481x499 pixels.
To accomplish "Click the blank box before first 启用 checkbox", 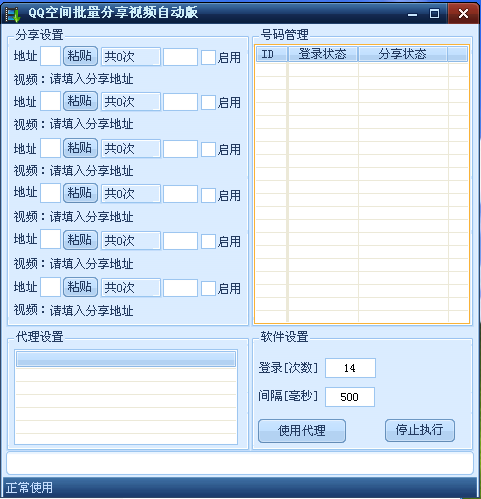I will pyautogui.click(x=180, y=57).
